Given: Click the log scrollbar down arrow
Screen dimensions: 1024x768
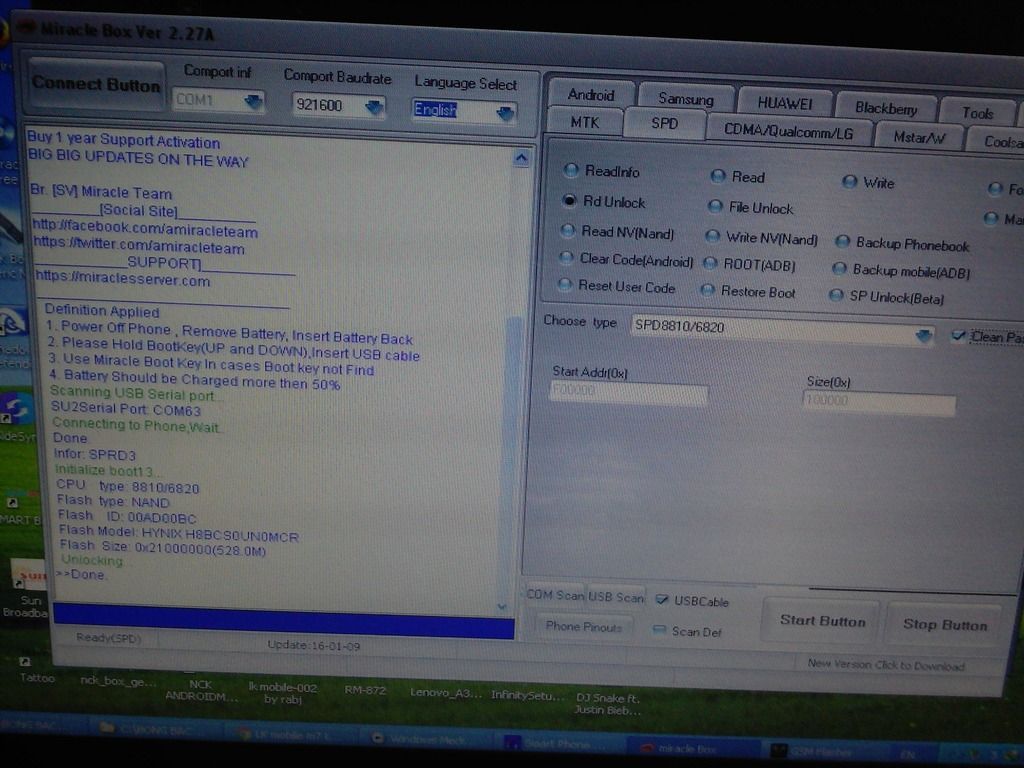Looking at the screenshot, I should (502, 606).
